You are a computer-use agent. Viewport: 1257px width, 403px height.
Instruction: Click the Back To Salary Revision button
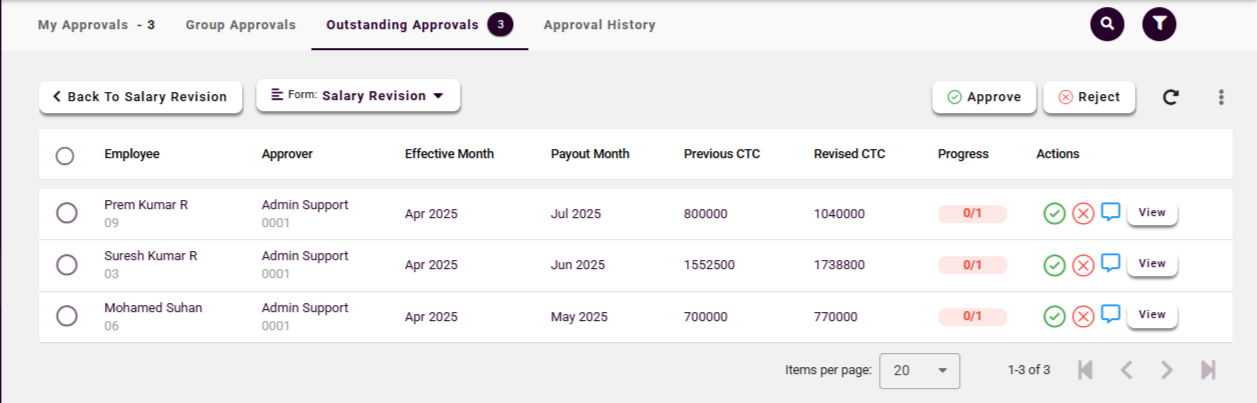tap(140, 97)
